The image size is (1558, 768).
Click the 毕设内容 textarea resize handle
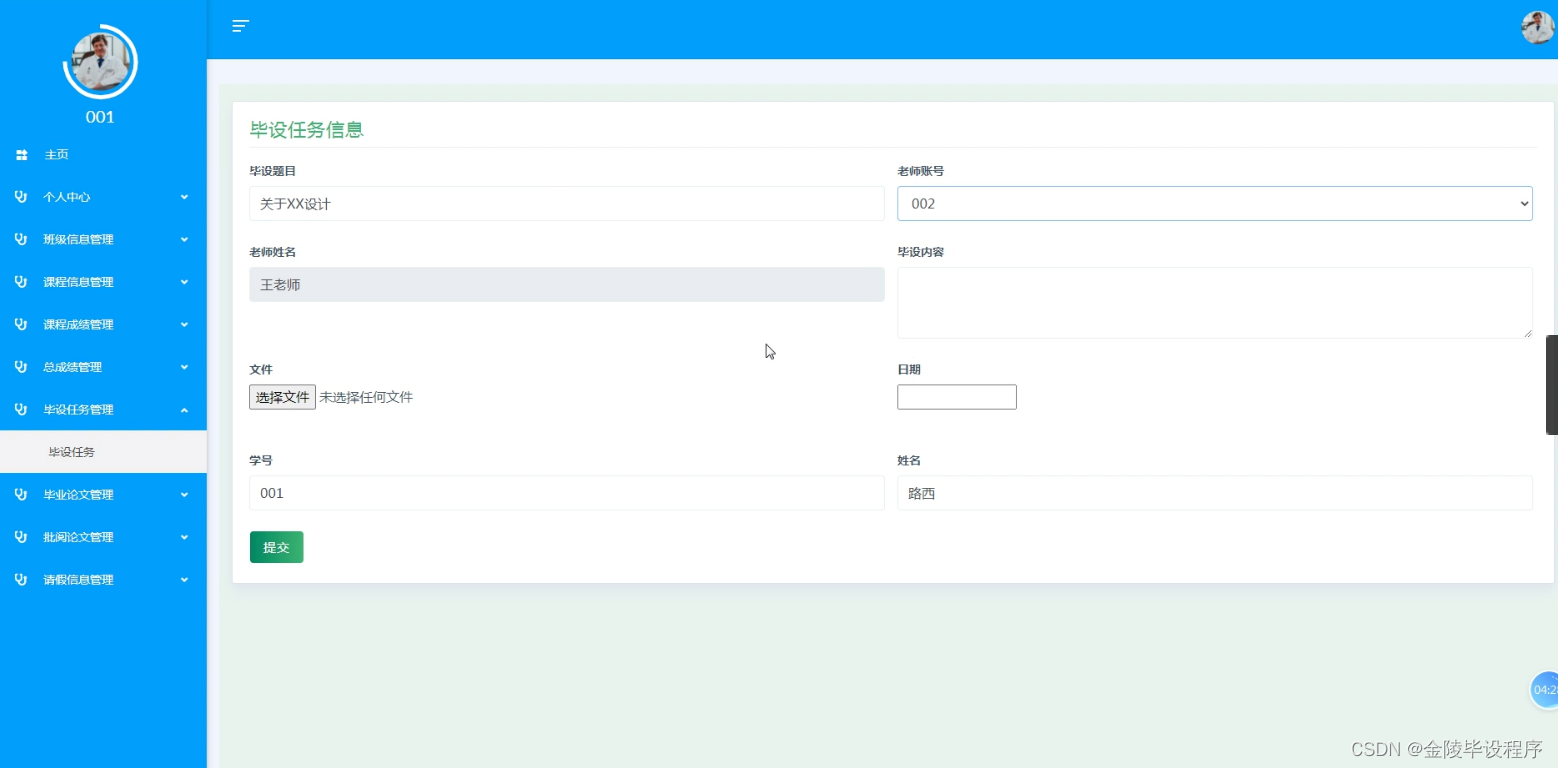click(1527, 332)
